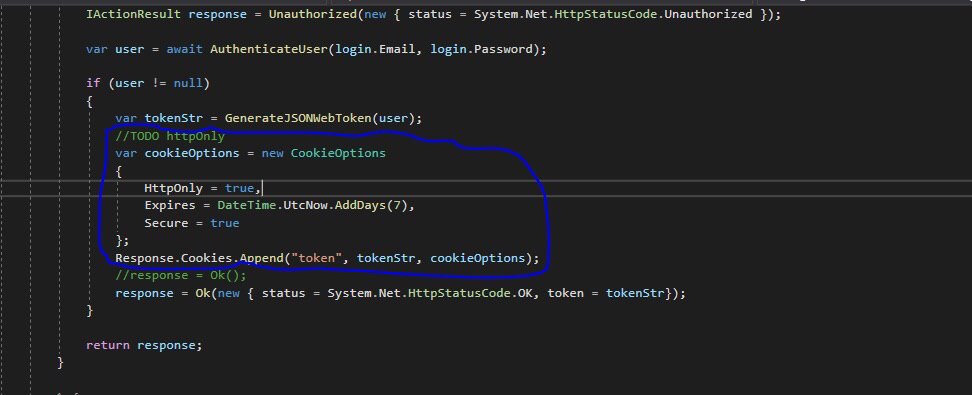Click the IActionResult type name
The height and width of the screenshot is (395, 972).
tap(133, 14)
